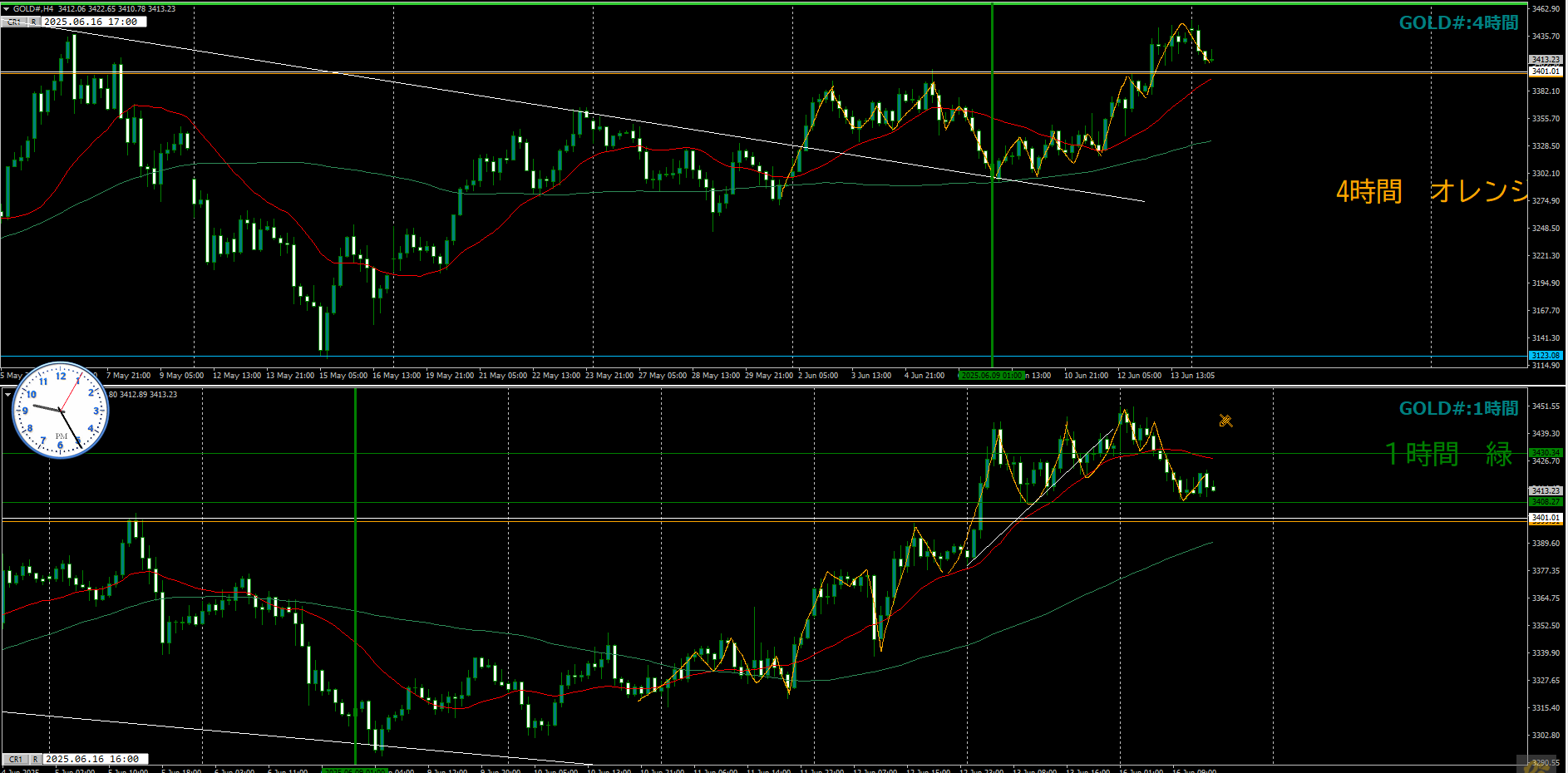Screen dimensions: 1568x773
Task: Click the green 3430.34 price label on H1 chart
Action: point(1546,453)
